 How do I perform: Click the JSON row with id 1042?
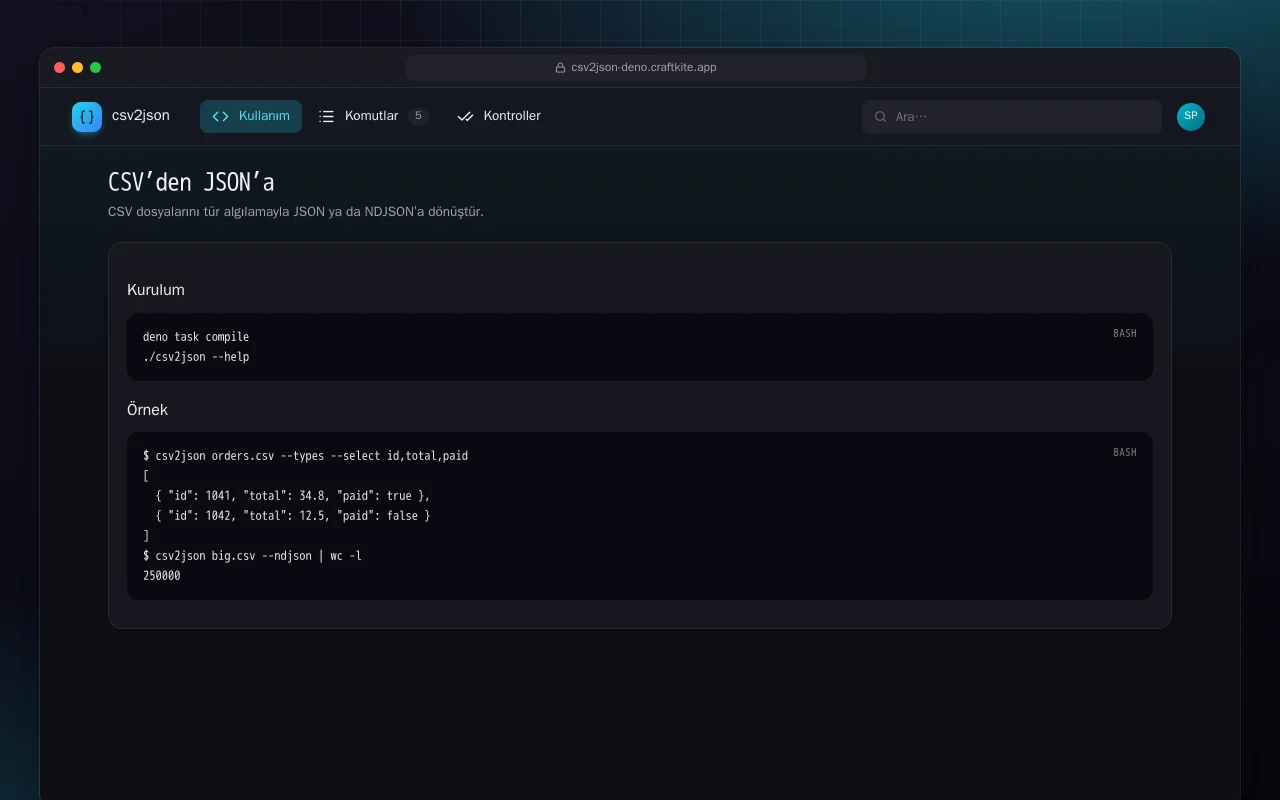(293, 516)
